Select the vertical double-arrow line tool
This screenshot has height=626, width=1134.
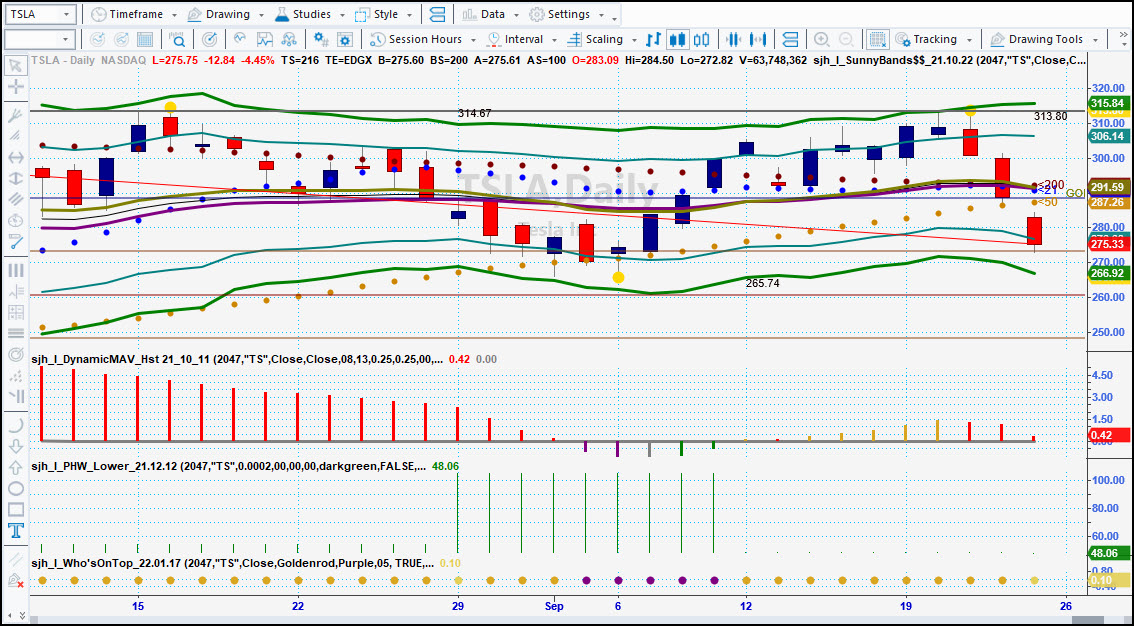pyautogui.click(x=15, y=178)
